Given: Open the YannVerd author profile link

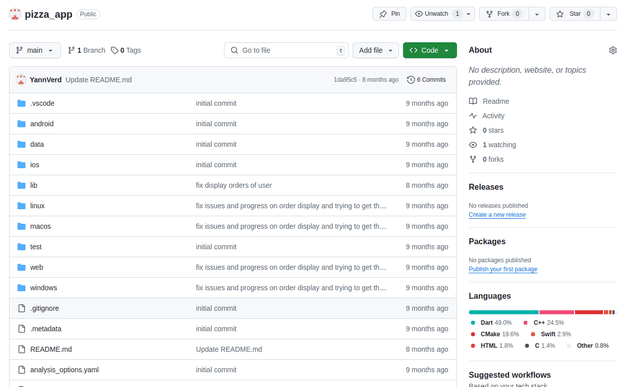Looking at the screenshot, I should click(x=46, y=80).
